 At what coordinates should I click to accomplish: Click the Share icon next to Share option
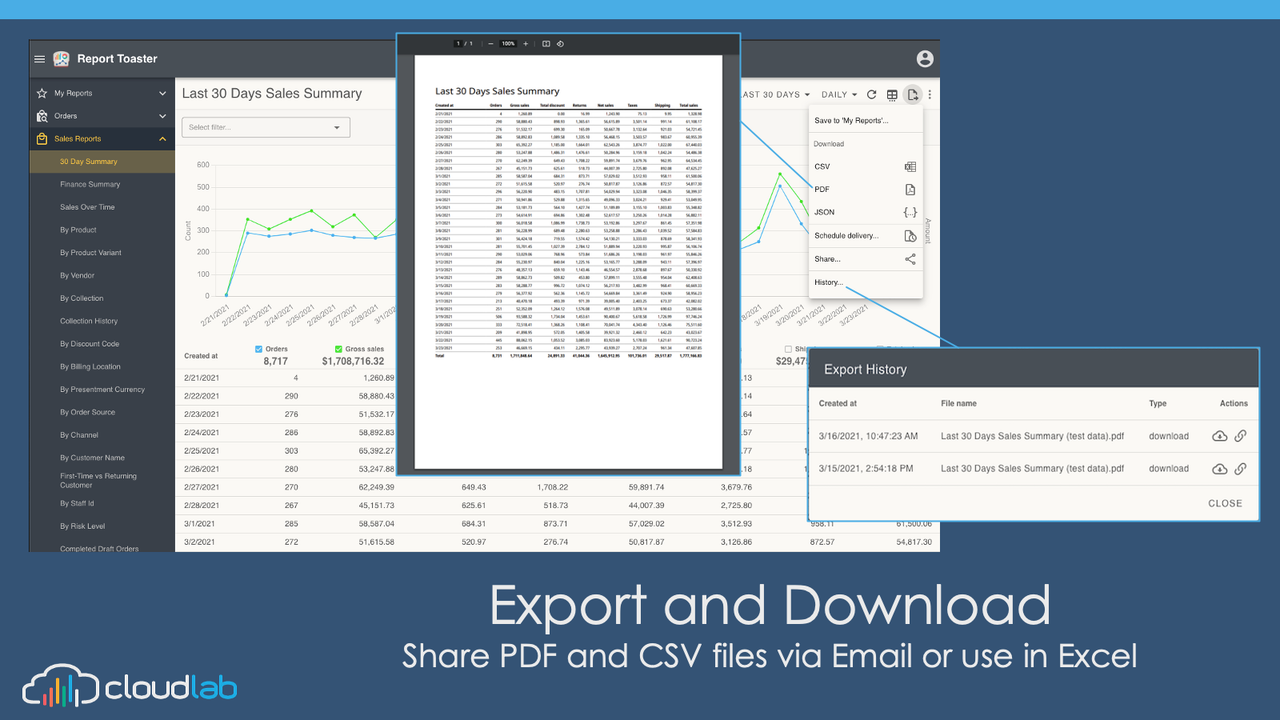[x=910, y=258]
